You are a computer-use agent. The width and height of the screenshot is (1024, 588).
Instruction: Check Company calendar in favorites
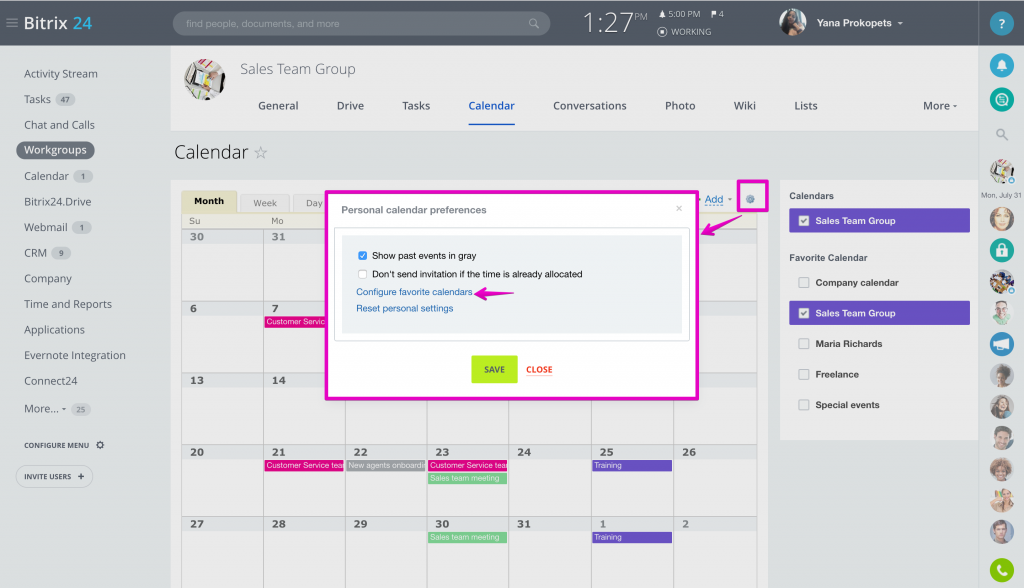[804, 282]
